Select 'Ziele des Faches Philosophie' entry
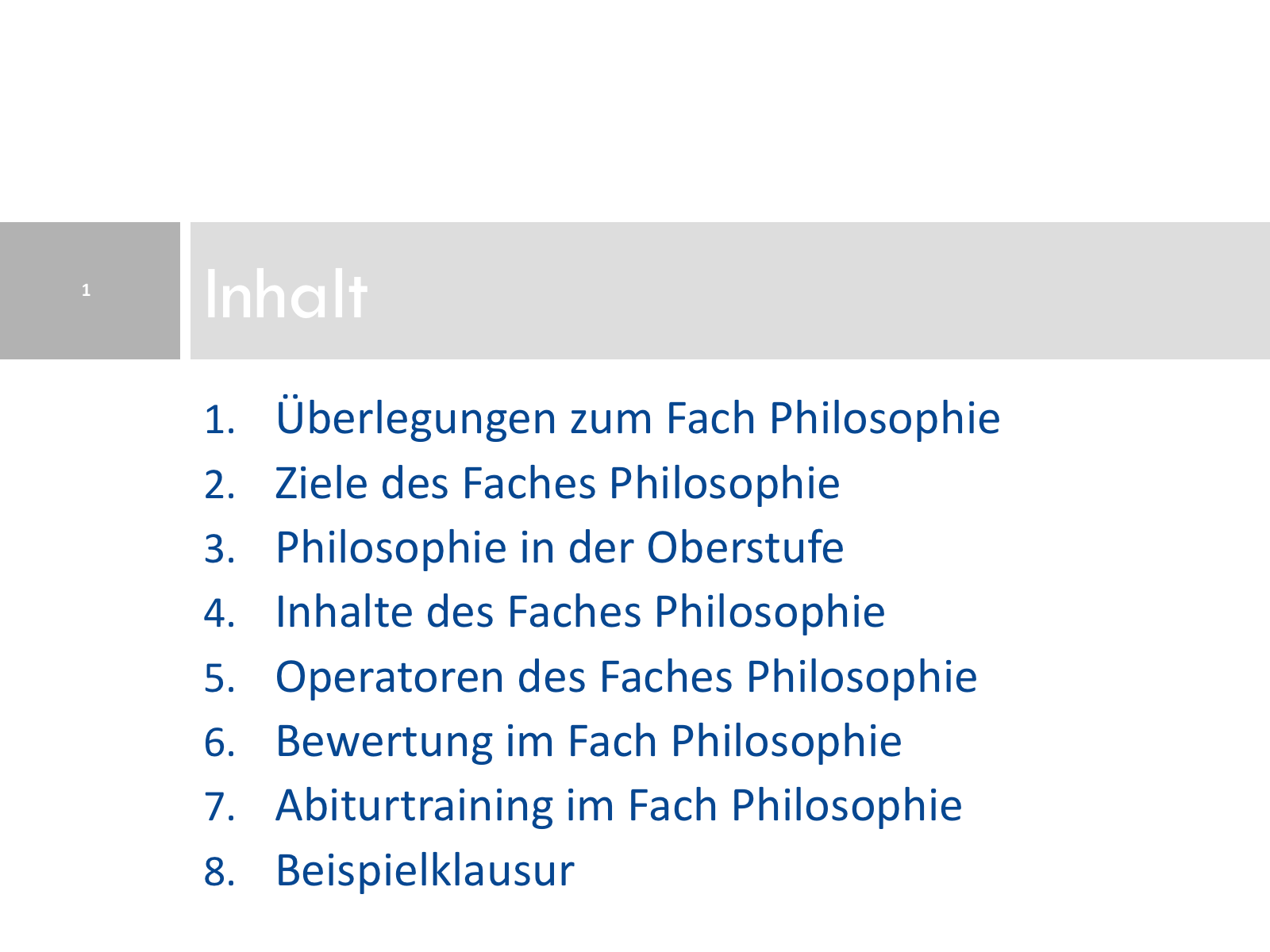This screenshot has height=952, width=1270. [557, 483]
